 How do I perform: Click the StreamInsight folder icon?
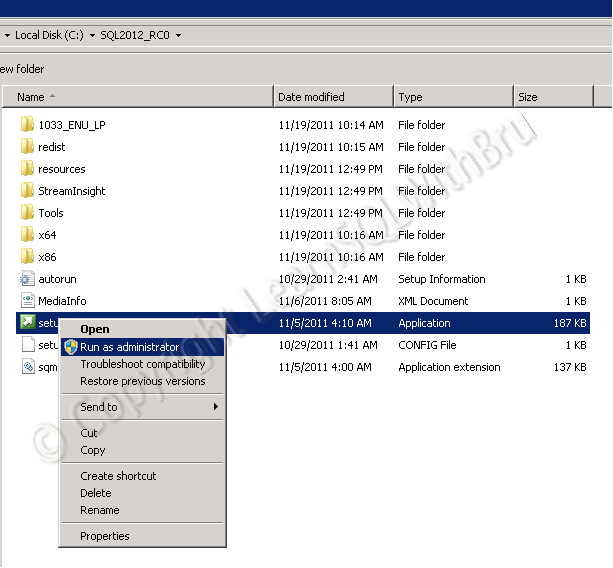(27, 191)
